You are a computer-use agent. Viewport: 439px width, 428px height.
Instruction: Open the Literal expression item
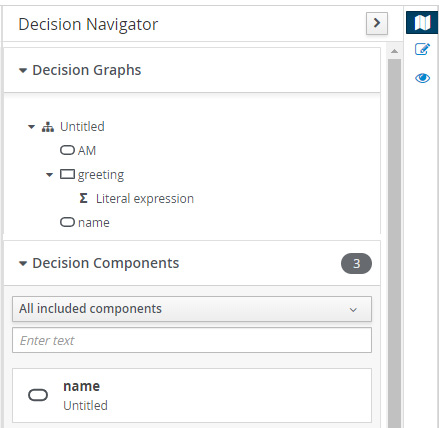pos(145,199)
